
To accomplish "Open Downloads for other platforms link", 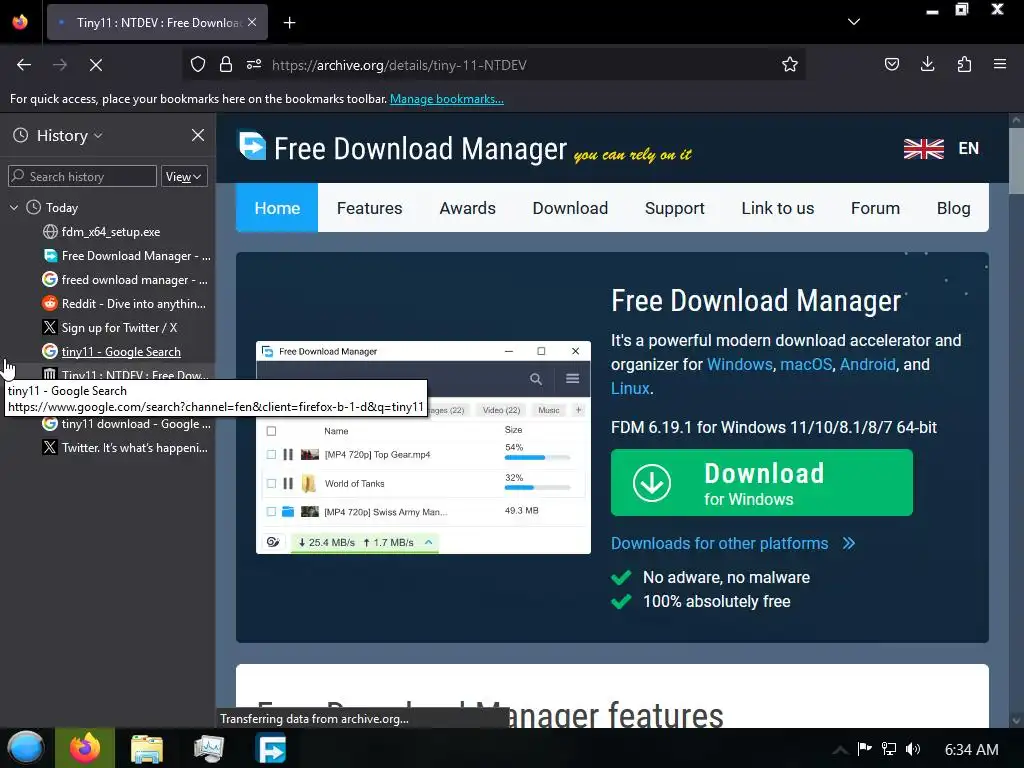I will tap(733, 543).
